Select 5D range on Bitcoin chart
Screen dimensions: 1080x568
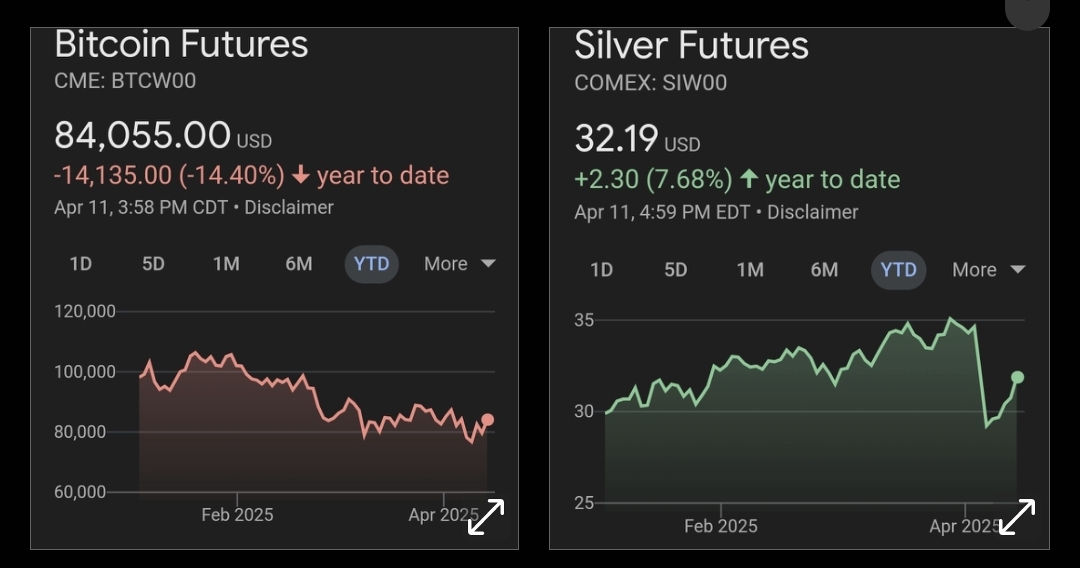click(153, 264)
